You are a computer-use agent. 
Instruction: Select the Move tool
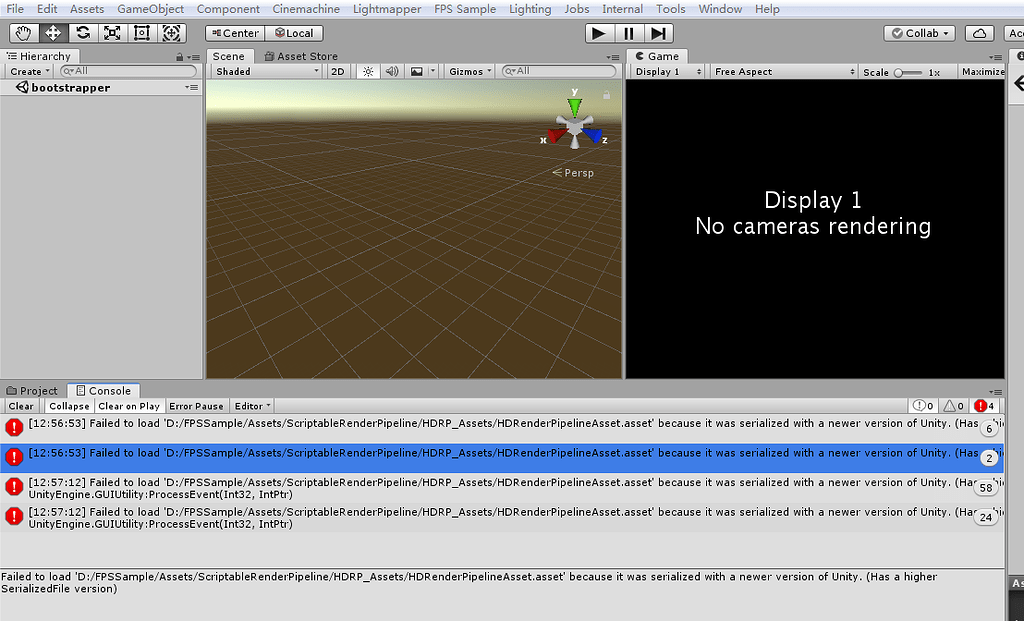[53, 33]
